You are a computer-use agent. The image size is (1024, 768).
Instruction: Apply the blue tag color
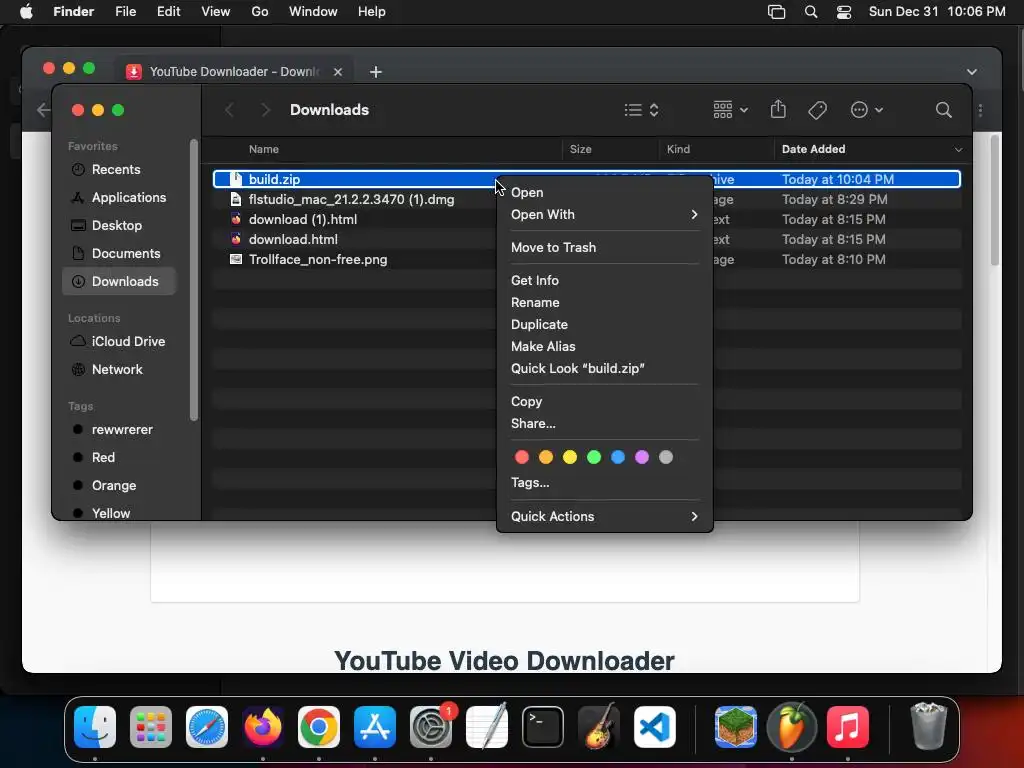click(618, 457)
